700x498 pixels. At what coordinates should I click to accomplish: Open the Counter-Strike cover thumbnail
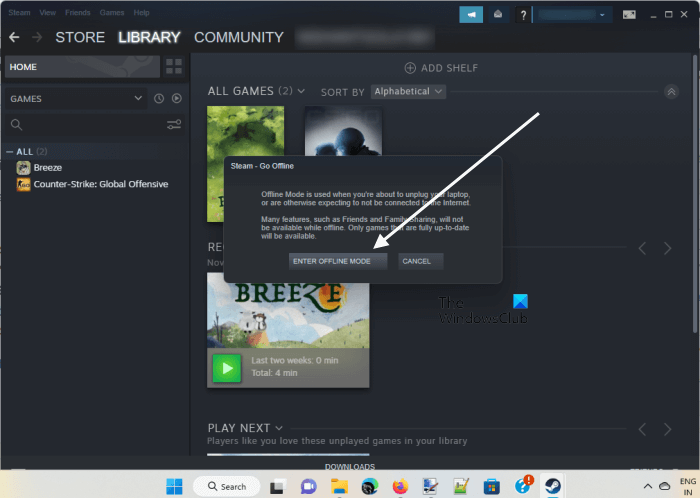click(343, 131)
